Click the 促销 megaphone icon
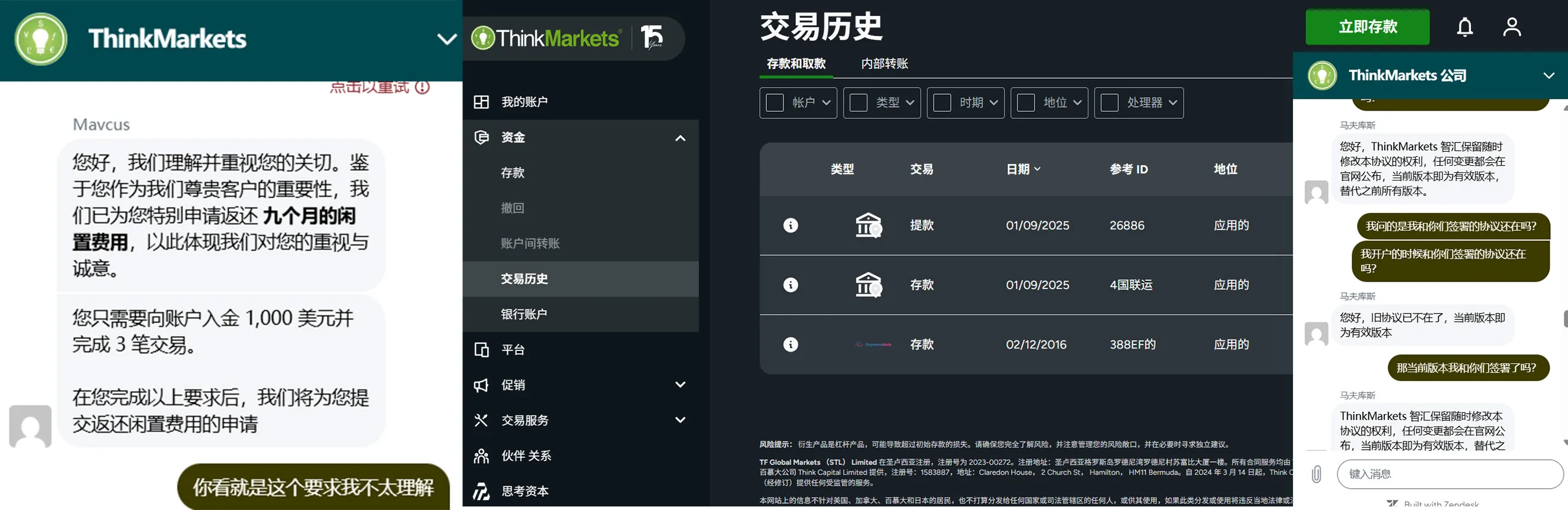Viewport: 1568px width, 510px height. pyautogui.click(x=481, y=385)
